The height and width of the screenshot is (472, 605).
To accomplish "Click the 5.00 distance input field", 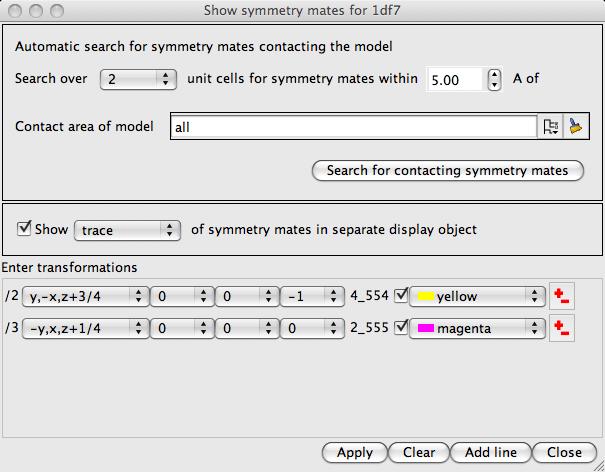I will 455,80.
